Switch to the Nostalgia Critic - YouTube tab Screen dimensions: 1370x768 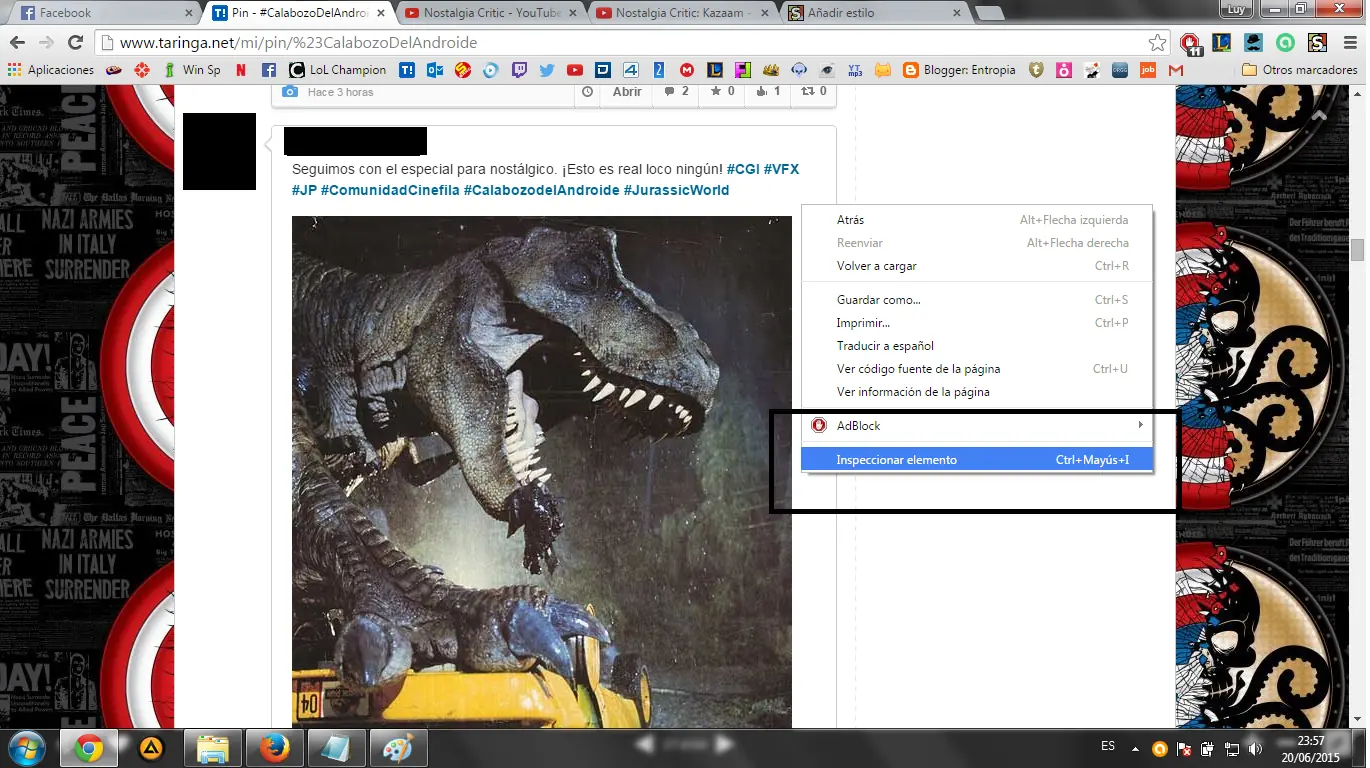(x=487, y=13)
